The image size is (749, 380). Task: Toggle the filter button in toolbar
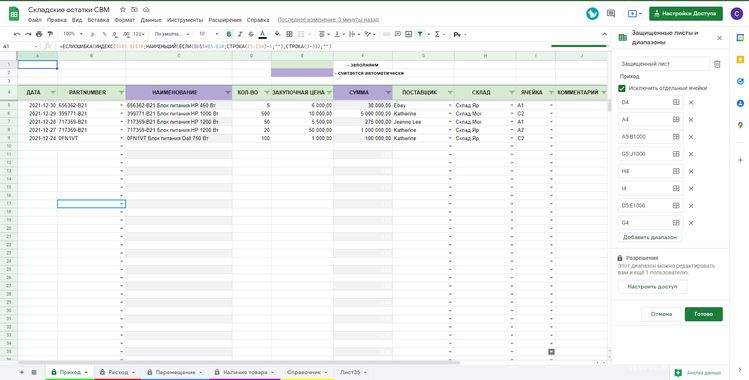click(x=420, y=34)
